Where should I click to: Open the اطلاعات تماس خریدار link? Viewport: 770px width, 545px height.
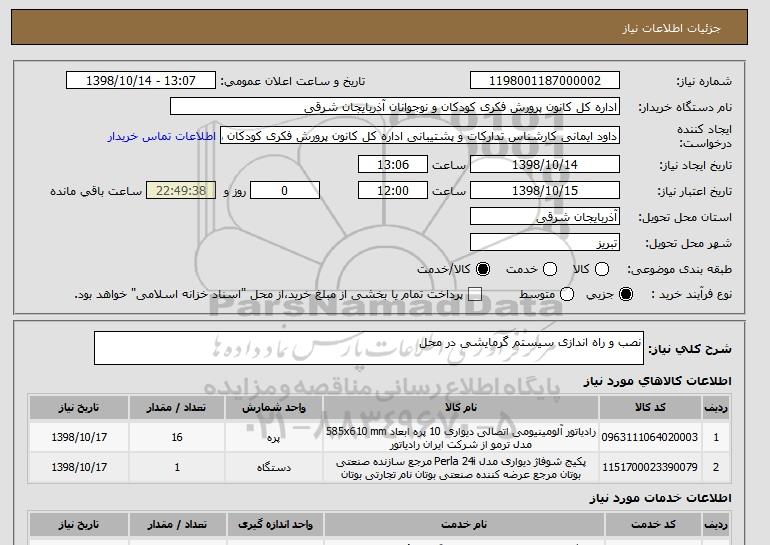(162, 136)
